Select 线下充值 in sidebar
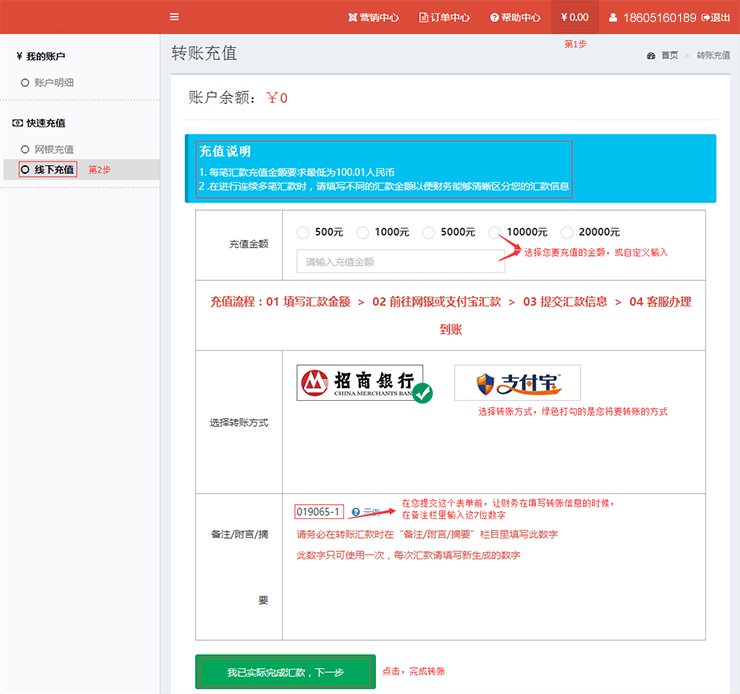The width and height of the screenshot is (740, 694). coord(54,170)
